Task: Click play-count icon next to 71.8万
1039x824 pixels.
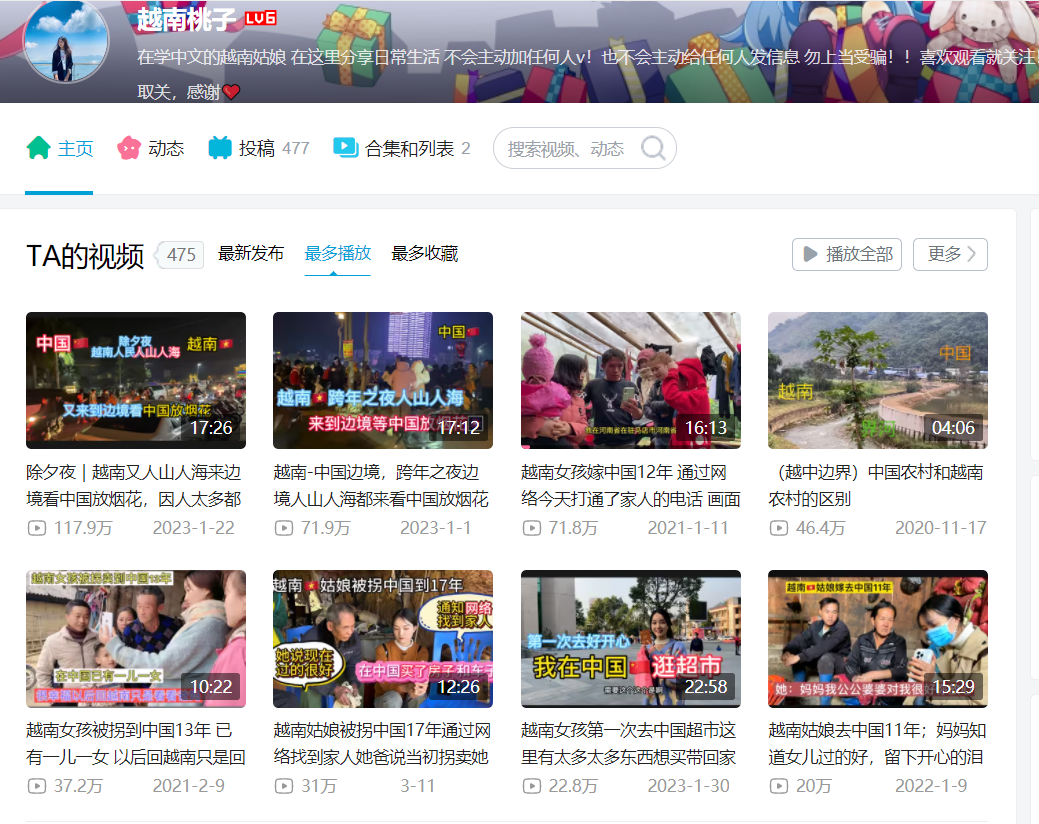Action: click(x=531, y=528)
